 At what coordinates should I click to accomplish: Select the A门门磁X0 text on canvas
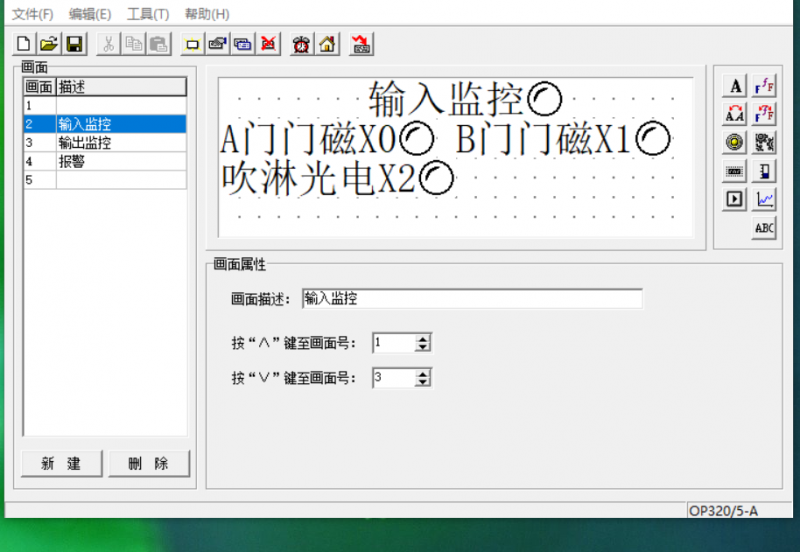tap(308, 139)
